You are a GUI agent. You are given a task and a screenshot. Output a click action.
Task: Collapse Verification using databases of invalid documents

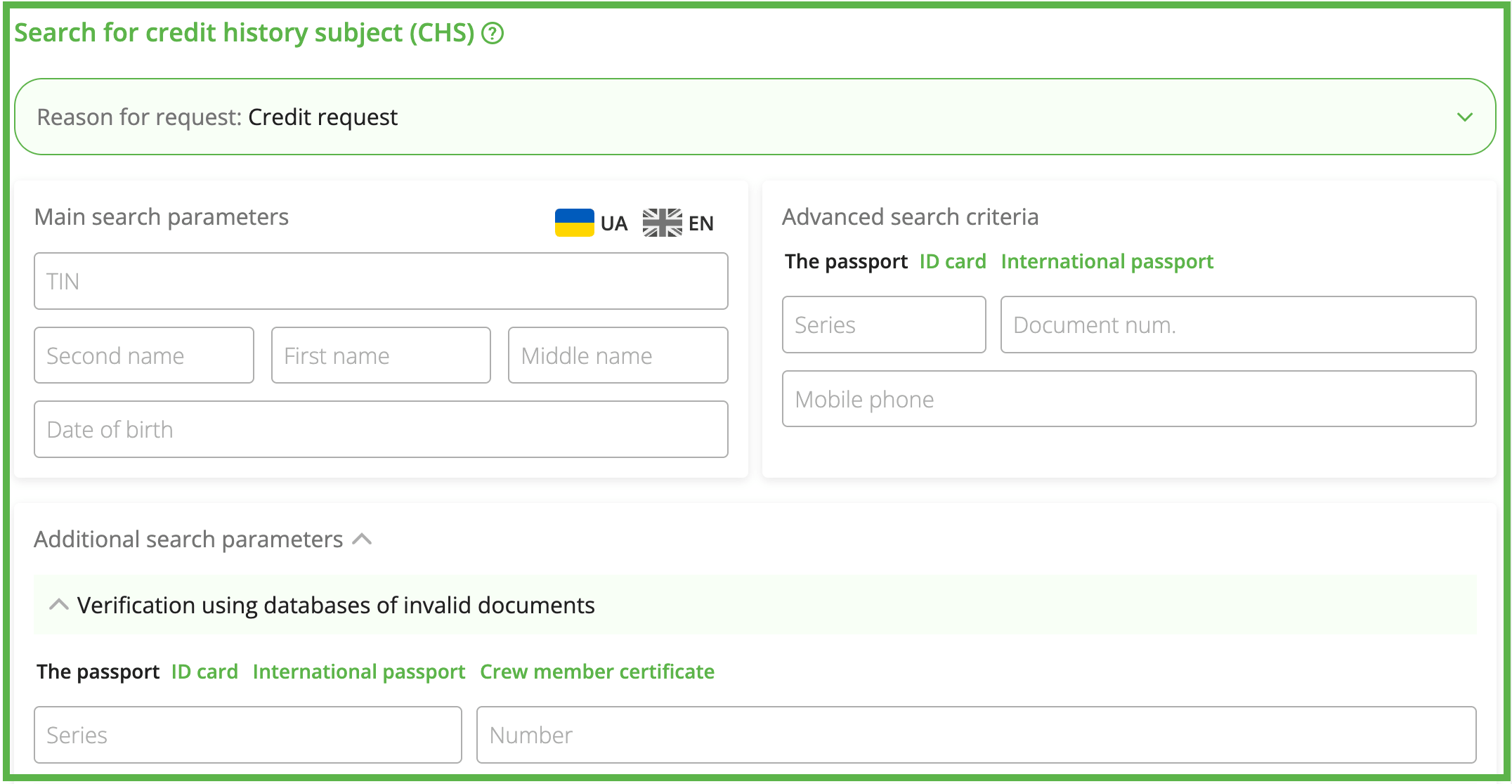[x=59, y=605]
